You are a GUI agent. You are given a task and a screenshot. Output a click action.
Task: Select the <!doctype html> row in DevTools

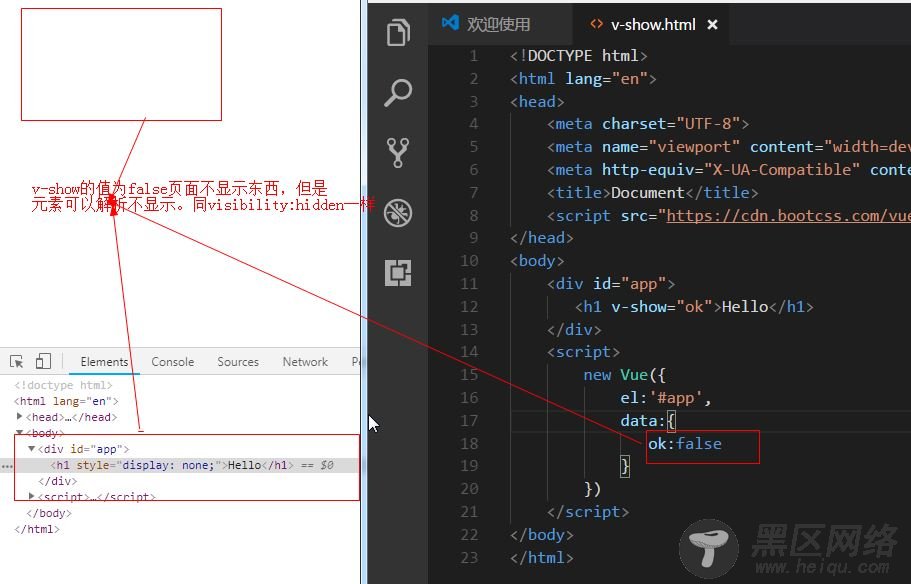point(63,385)
